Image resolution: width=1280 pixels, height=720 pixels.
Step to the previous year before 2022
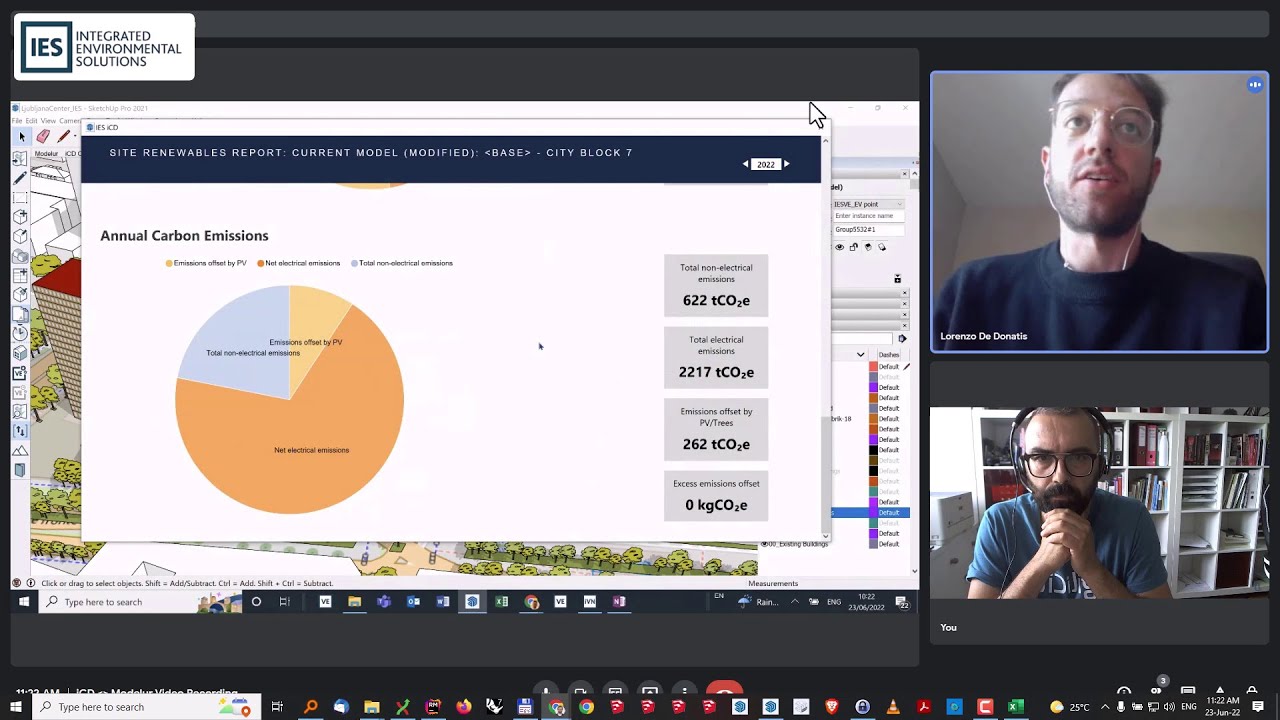tap(745, 164)
